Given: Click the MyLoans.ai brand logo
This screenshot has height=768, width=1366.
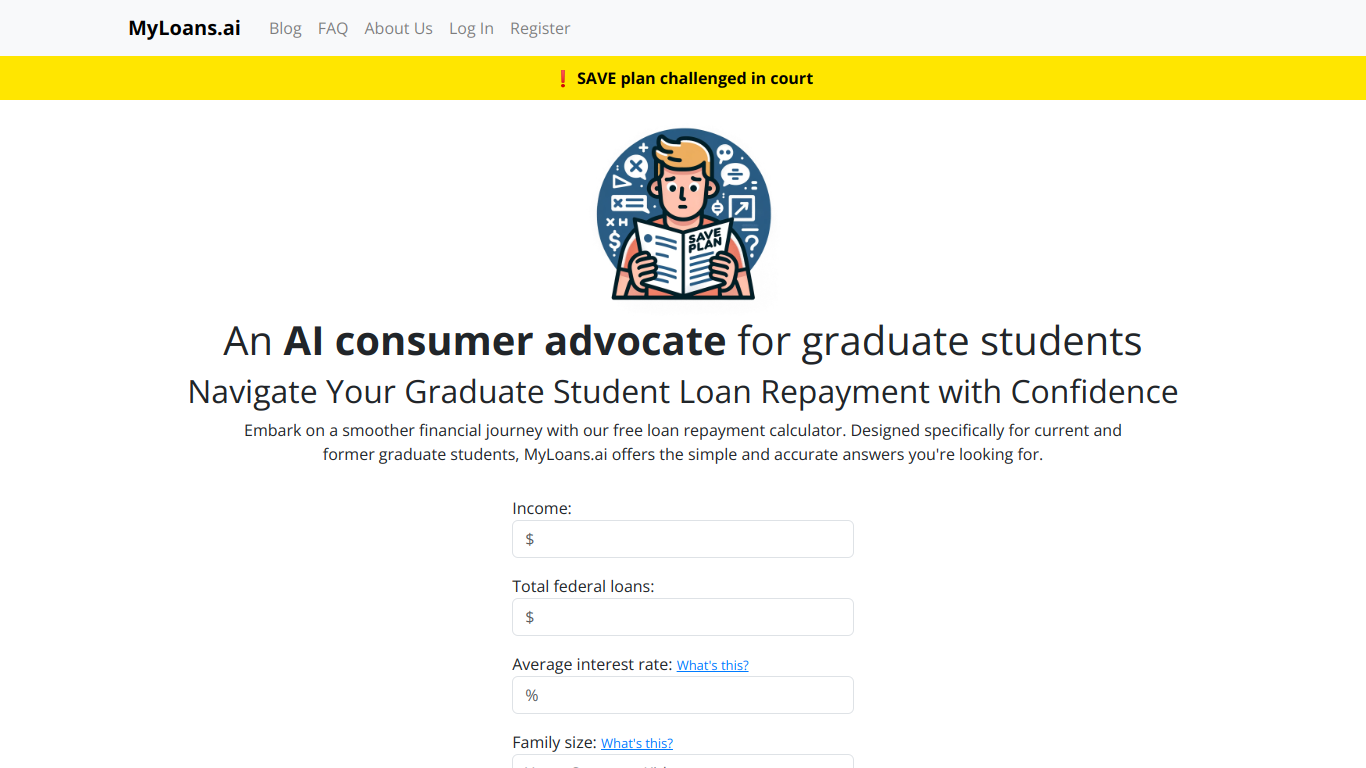Looking at the screenshot, I should pos(184,28).
